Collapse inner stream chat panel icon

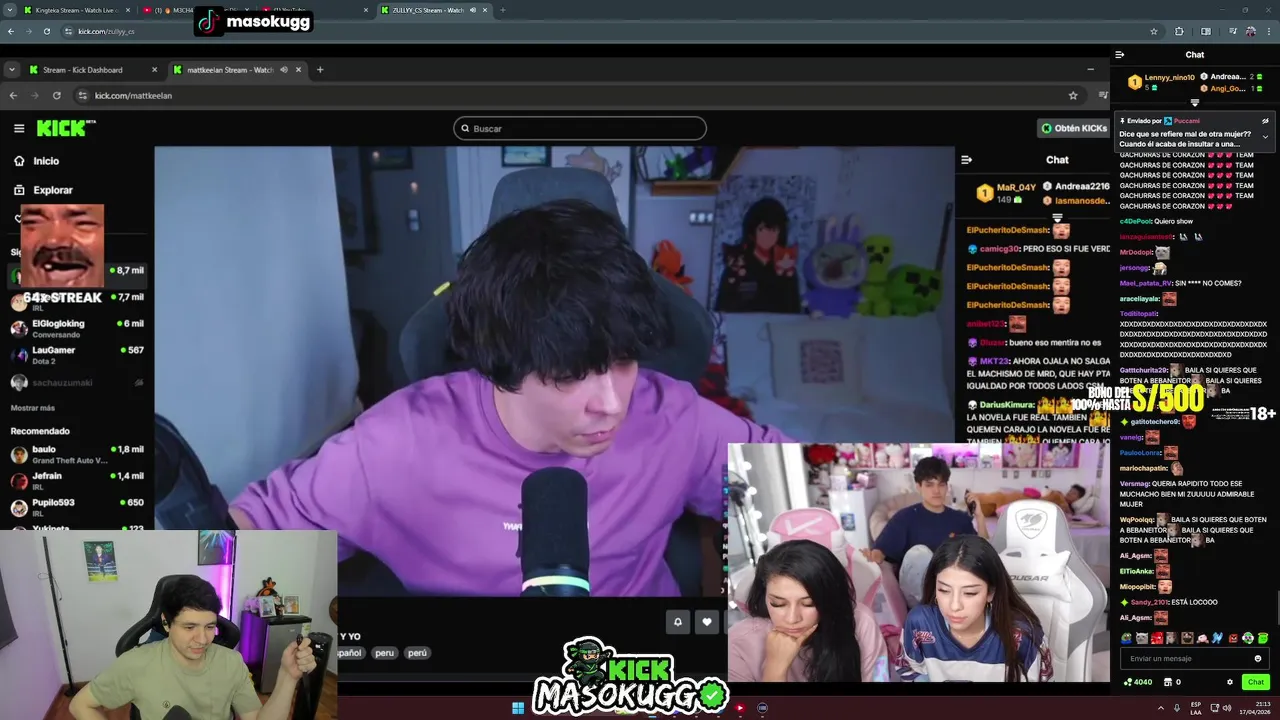pos(966,160)
